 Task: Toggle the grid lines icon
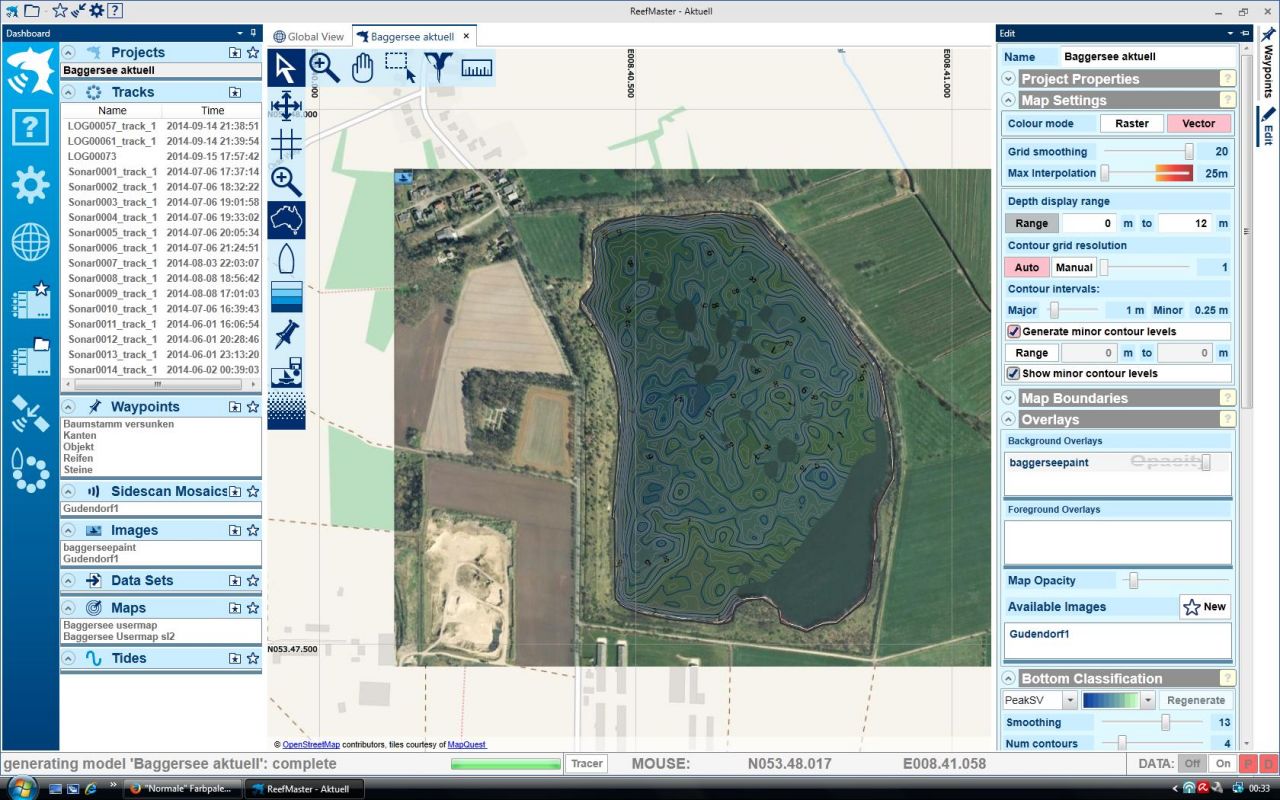pos(286,144)
